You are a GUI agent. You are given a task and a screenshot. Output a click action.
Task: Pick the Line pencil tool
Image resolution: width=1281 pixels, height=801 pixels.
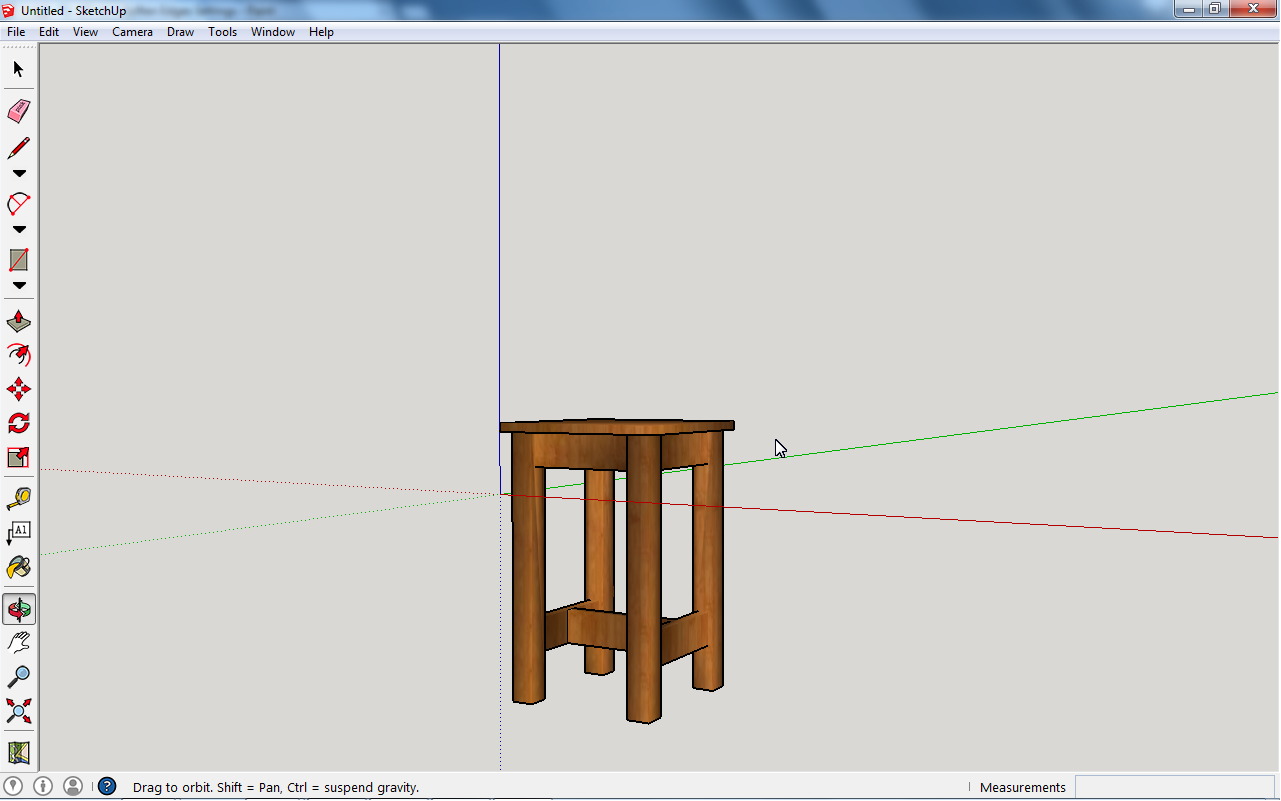[x=18, y=147]
